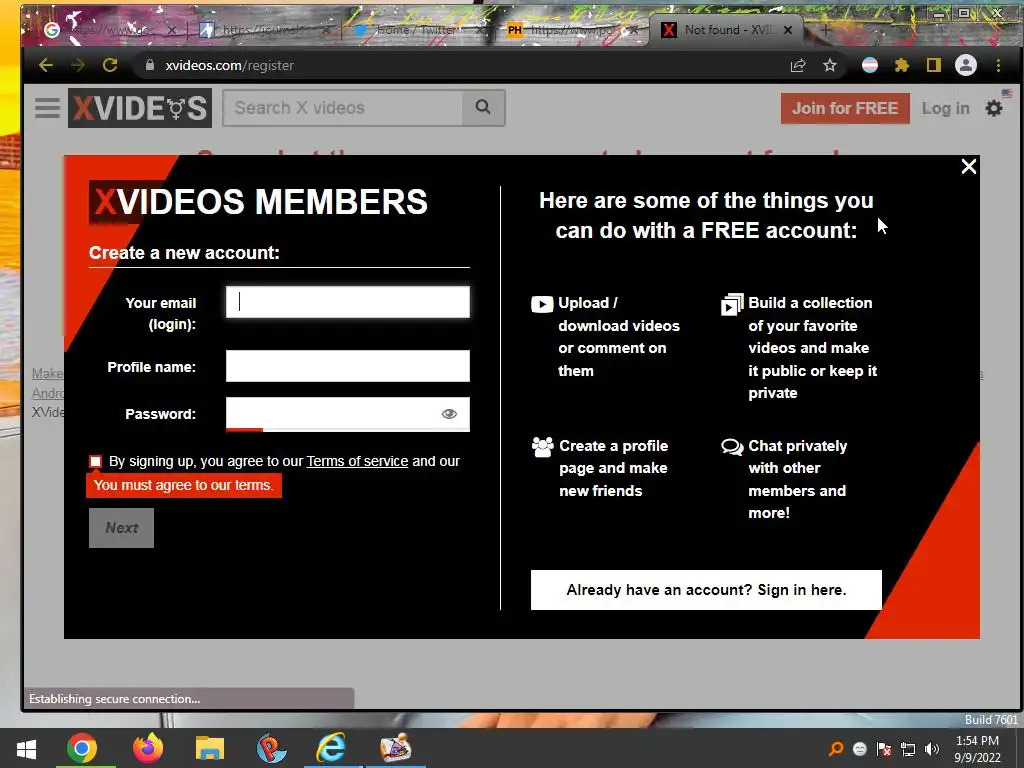The image size is (1024, 768).
Task: Launch Firefox from the taskbar
Action: click(x=148, y=748)
